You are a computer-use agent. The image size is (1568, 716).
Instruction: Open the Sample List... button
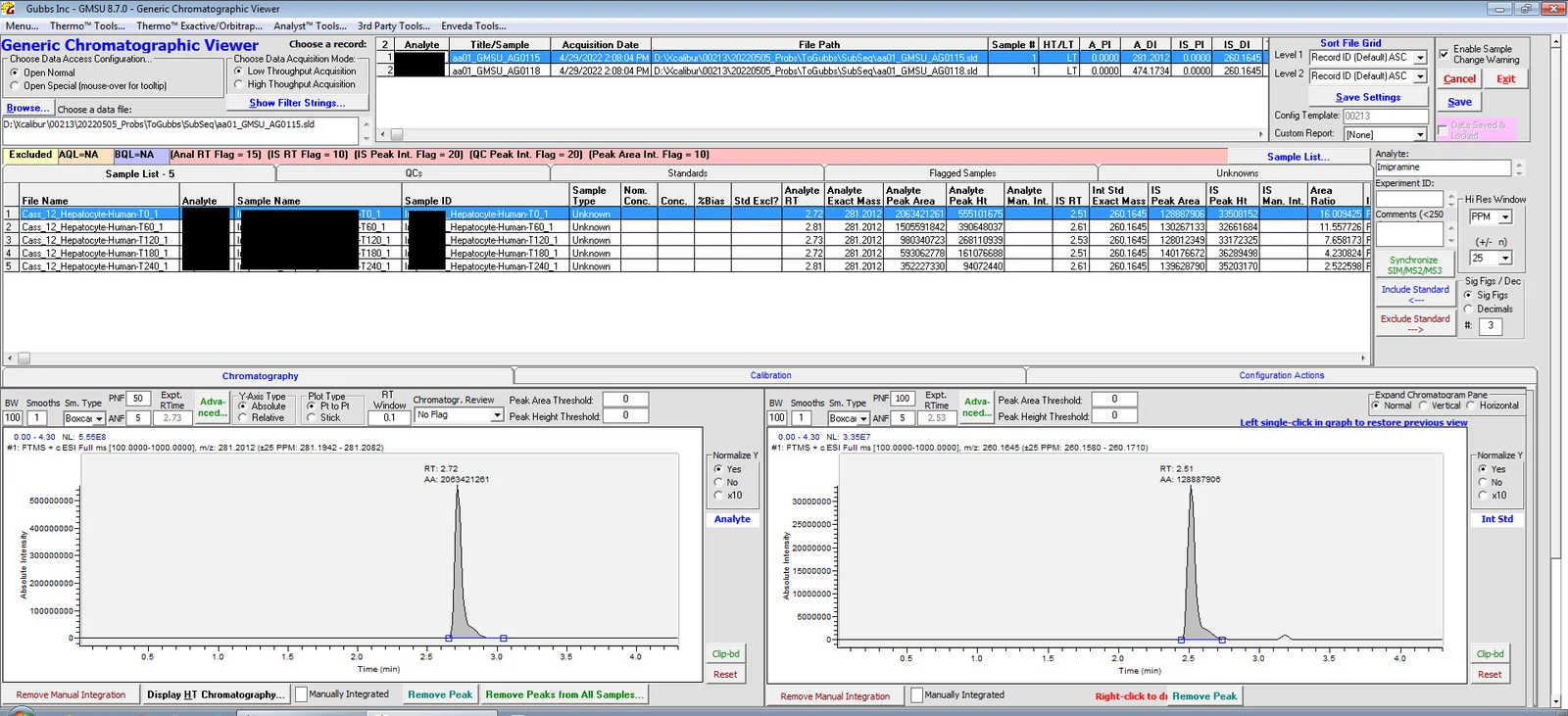click(1298, 157)
